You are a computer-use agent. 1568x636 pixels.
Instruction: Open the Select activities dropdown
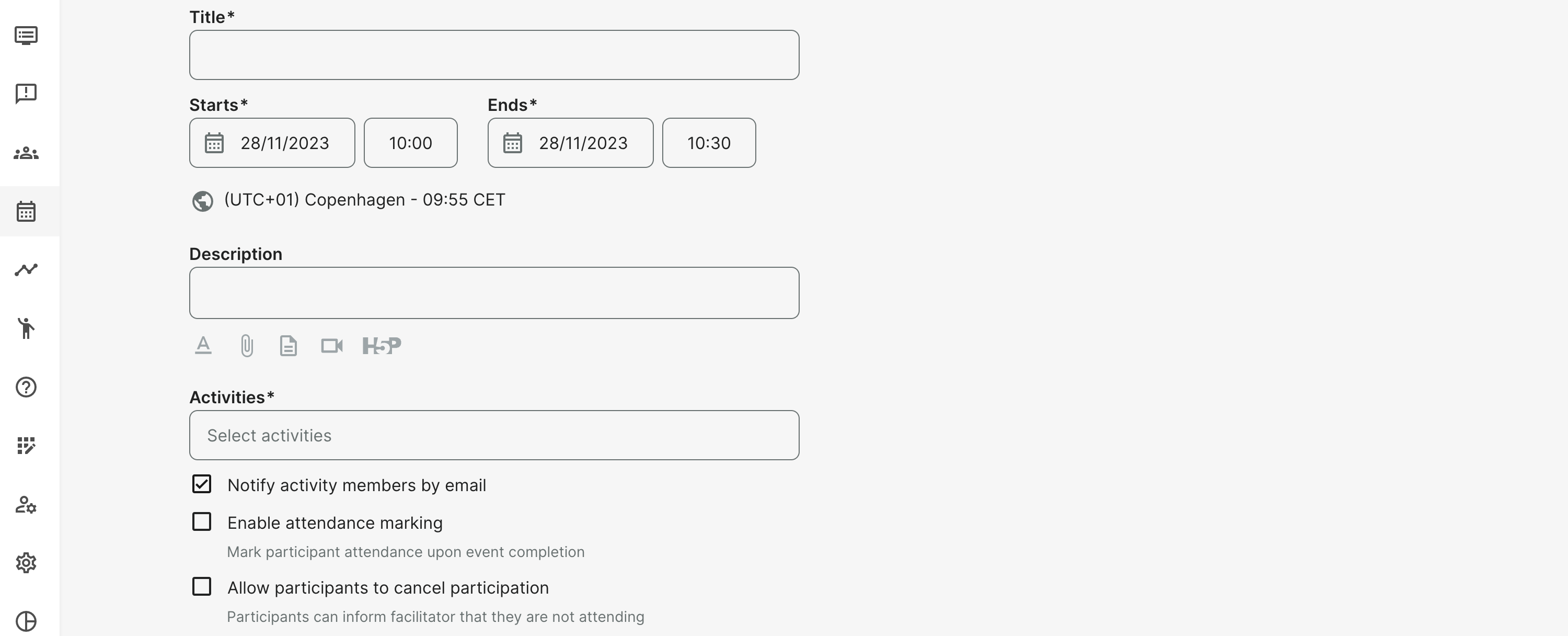coord(493,435)
